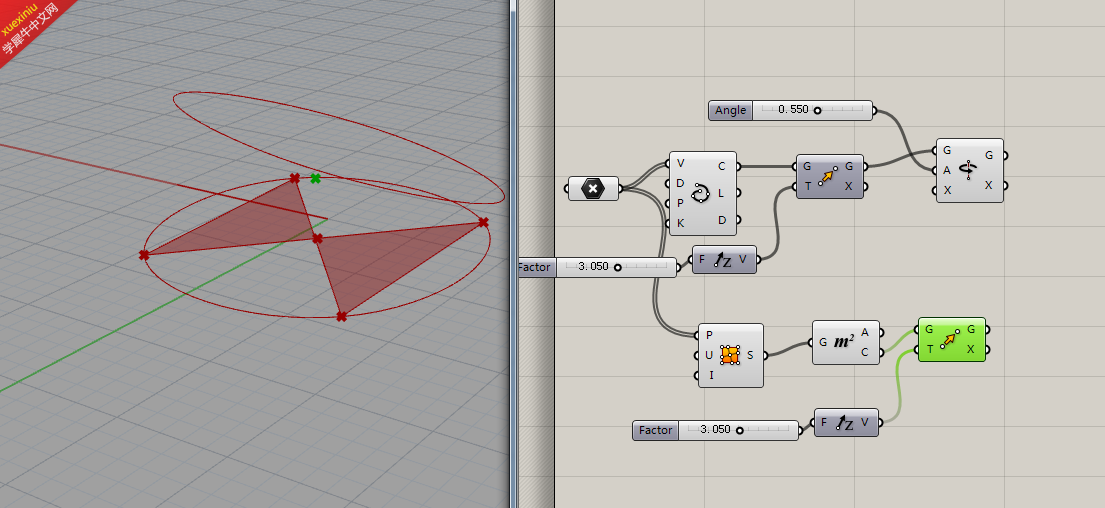The height and width of the screenshot is (508, 1105).
Task: Click the lower Factor slider handle
Action: click(739, 430)
